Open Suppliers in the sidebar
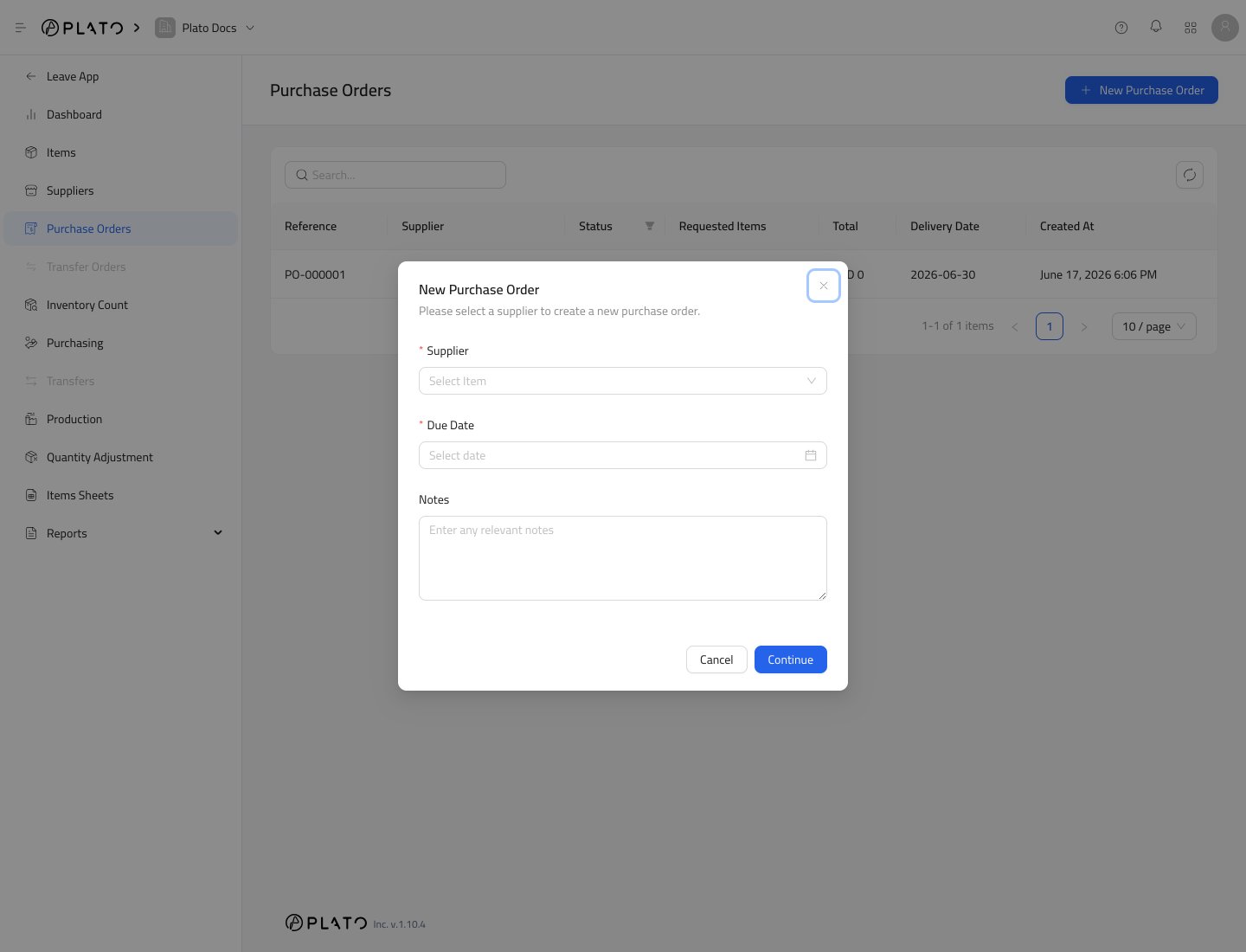Viewport: 1246px width, 952px height. 120,190
